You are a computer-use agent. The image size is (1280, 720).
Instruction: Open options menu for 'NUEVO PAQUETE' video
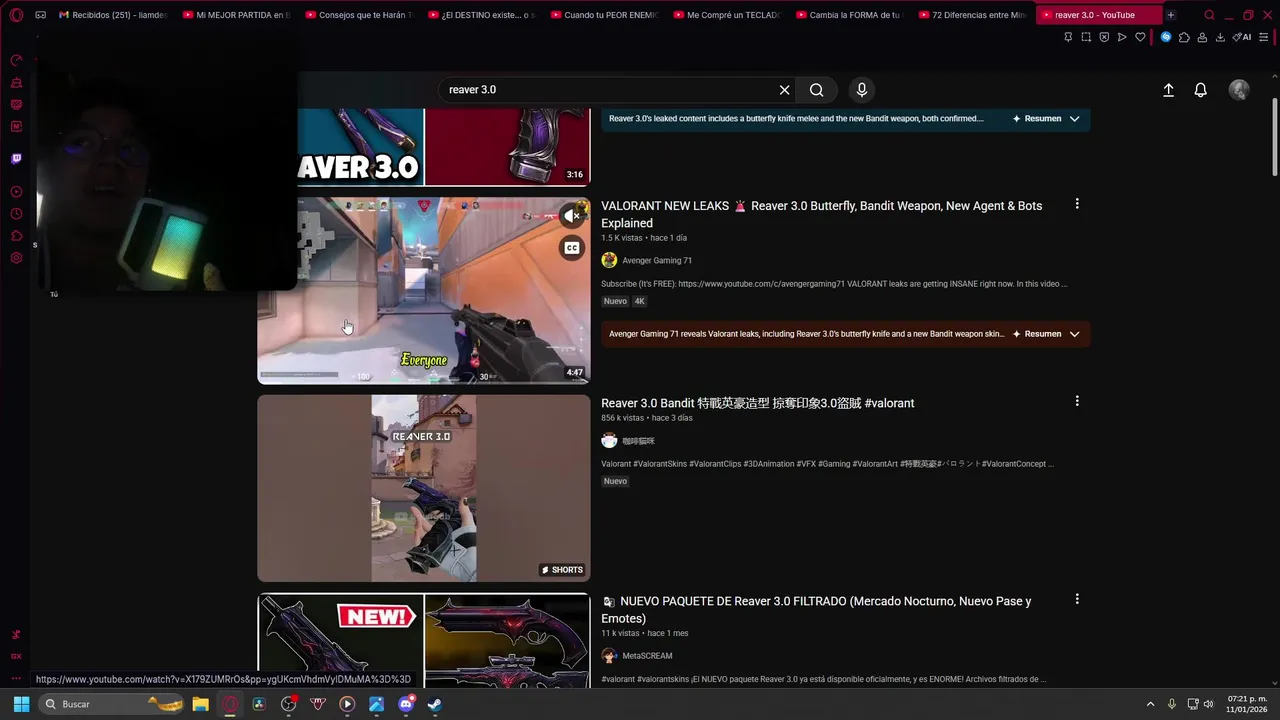(1077, 599)
